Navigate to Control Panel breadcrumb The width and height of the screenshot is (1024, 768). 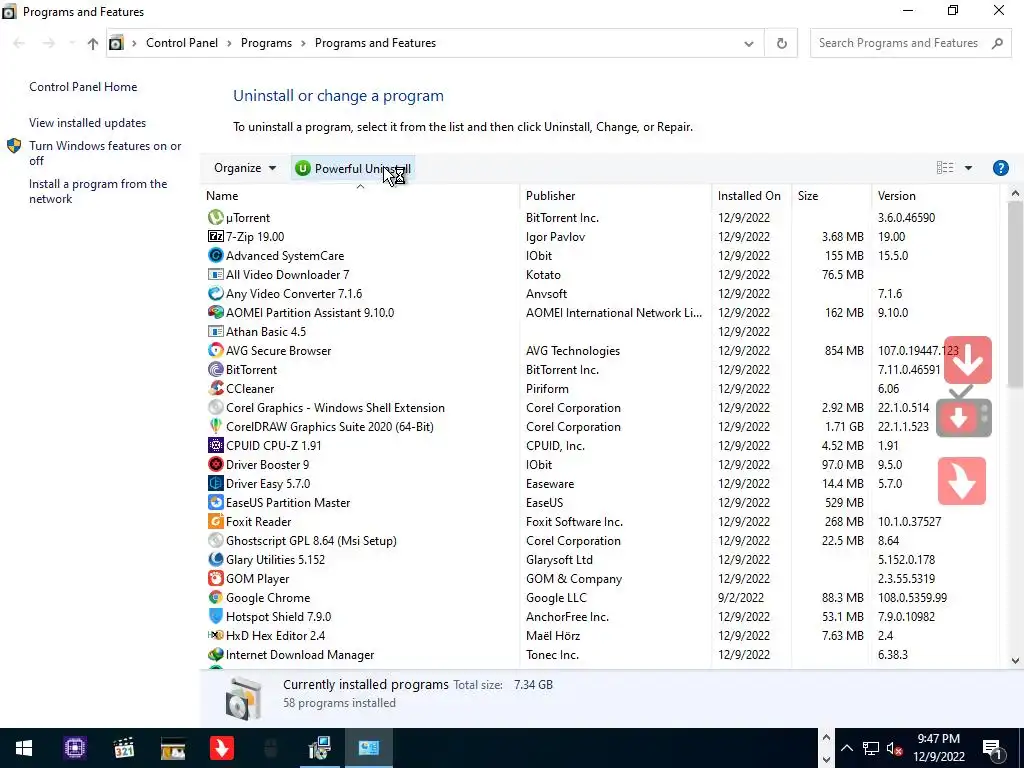(182, 43)
